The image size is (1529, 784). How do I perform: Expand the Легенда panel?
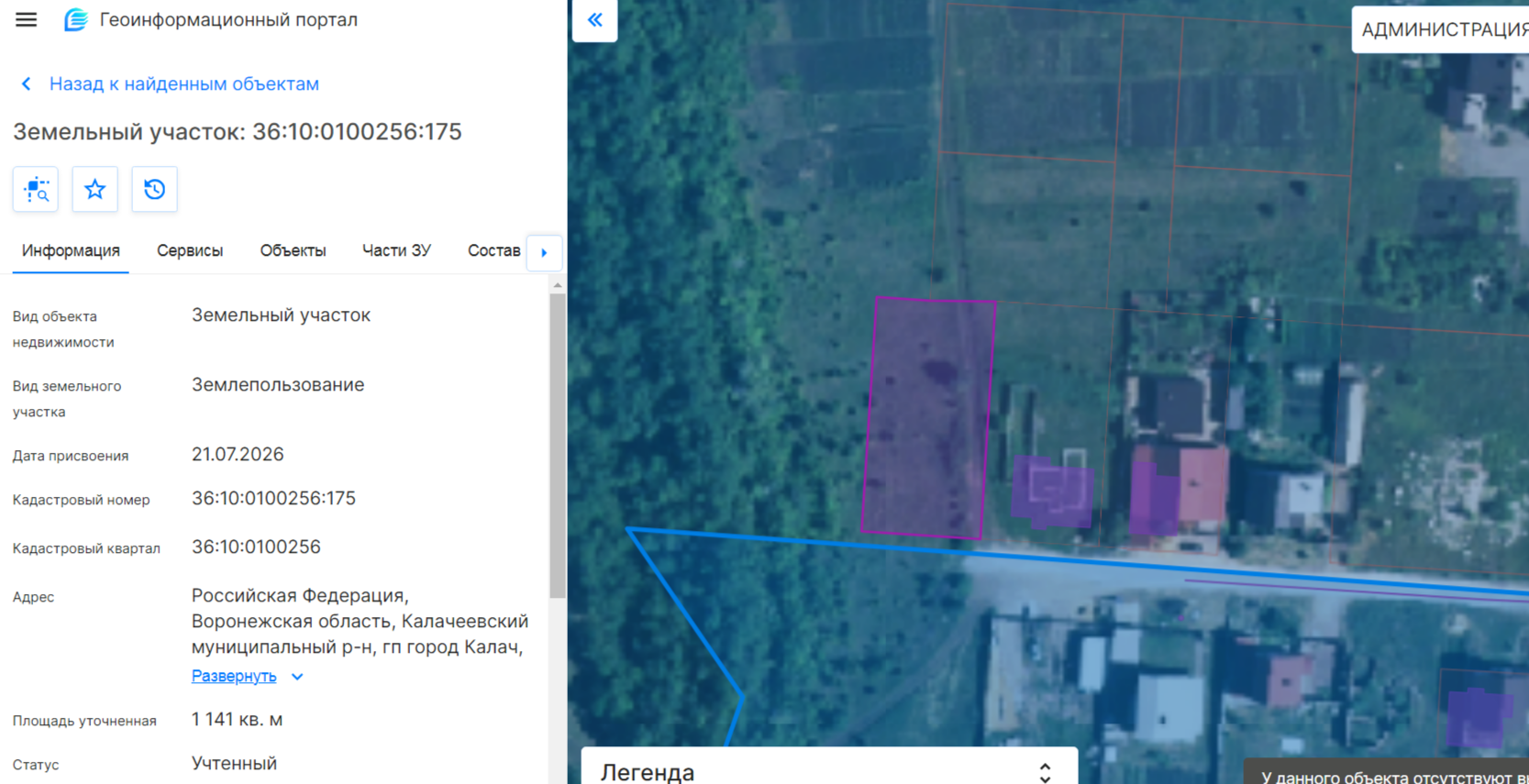point(1045,772)
